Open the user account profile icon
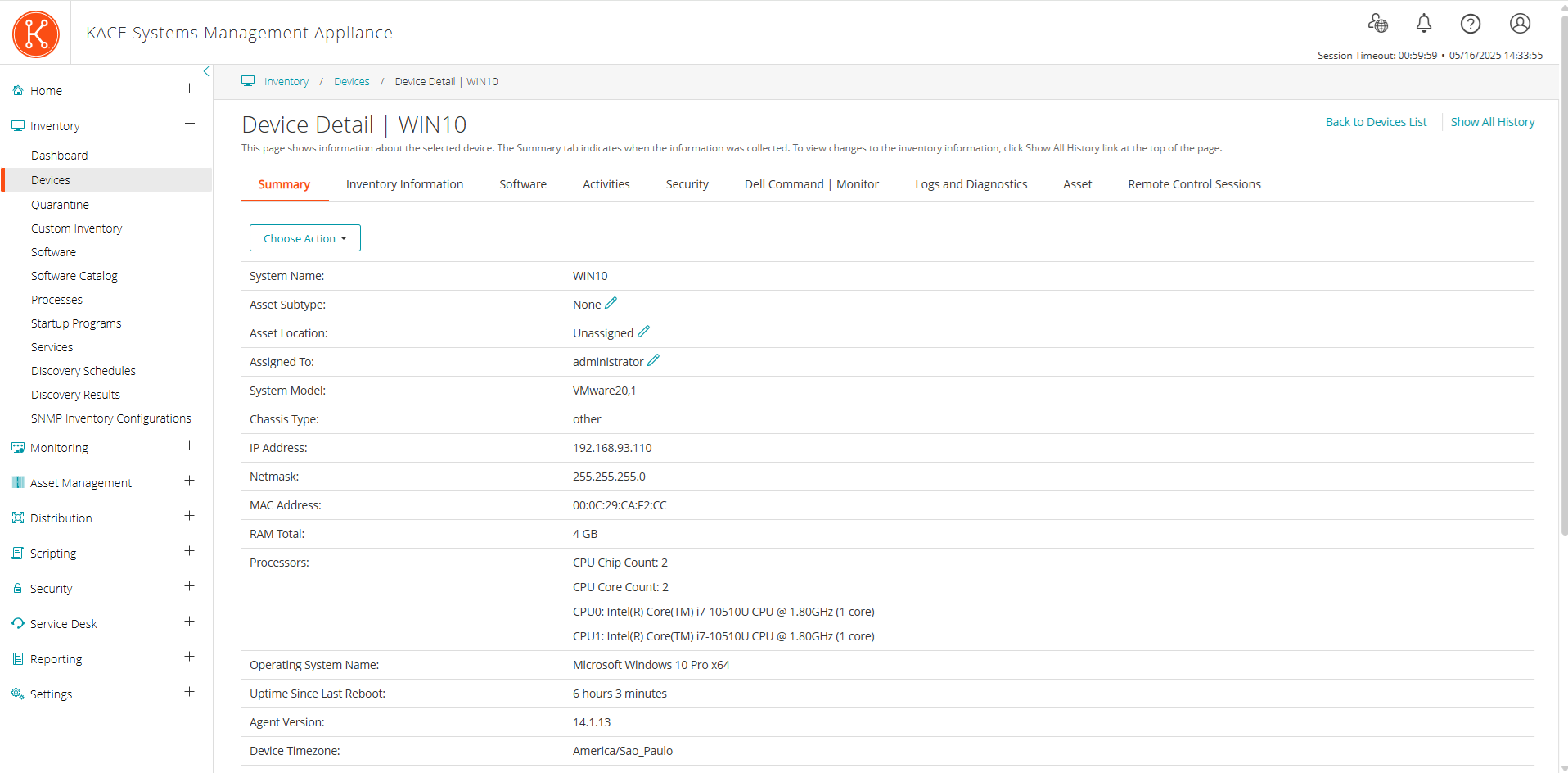 click(1520, 24)
